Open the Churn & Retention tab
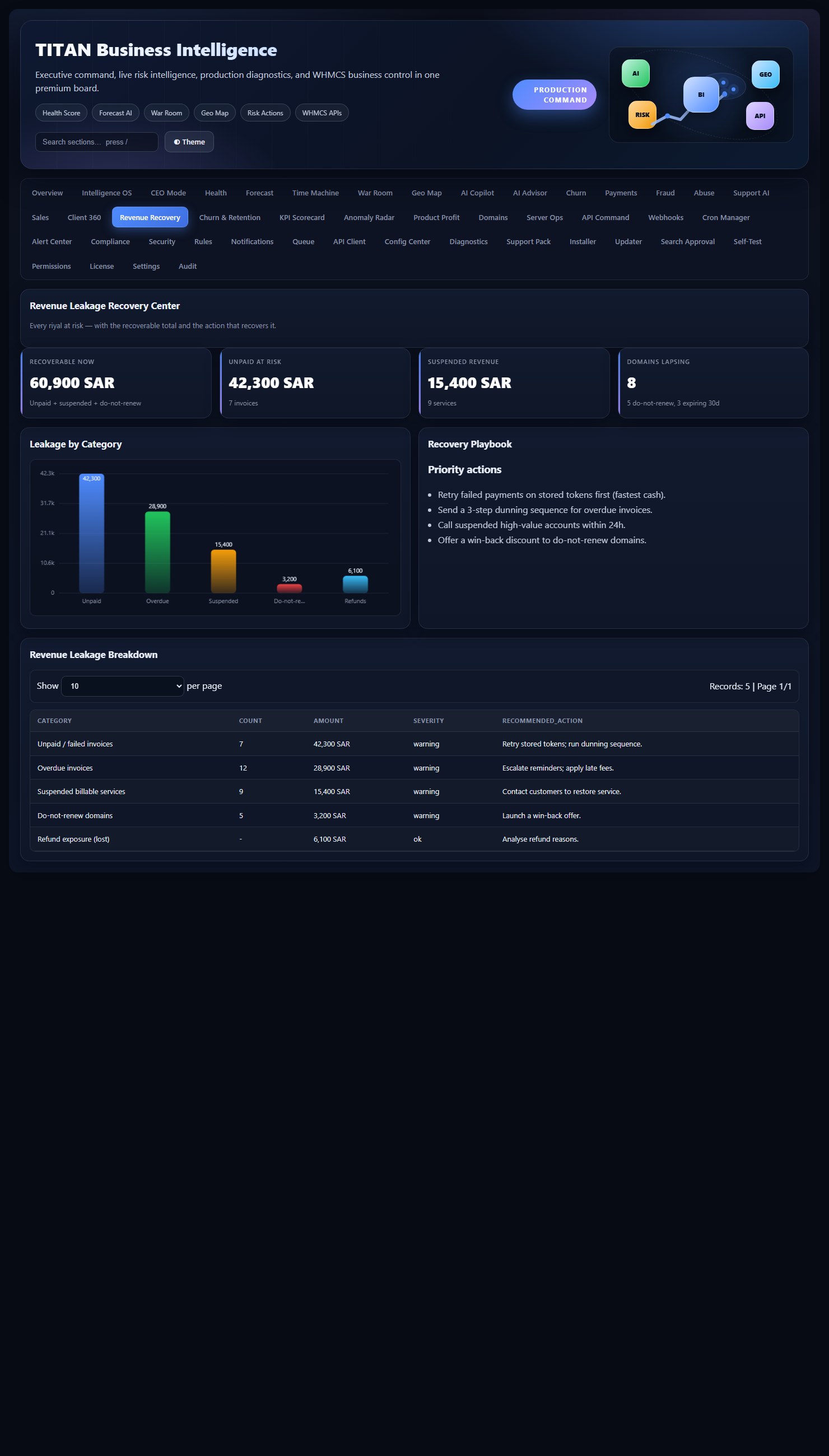 [x=230, y=217]
